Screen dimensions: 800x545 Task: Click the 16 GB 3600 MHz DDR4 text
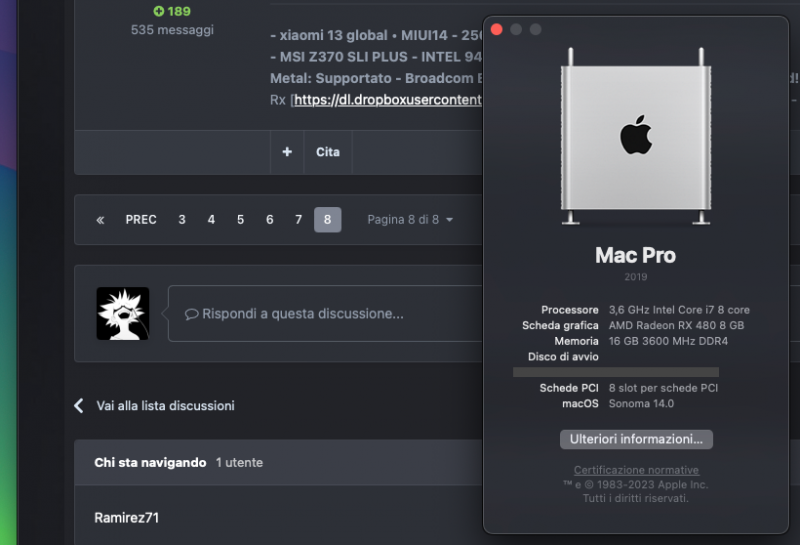668,341
